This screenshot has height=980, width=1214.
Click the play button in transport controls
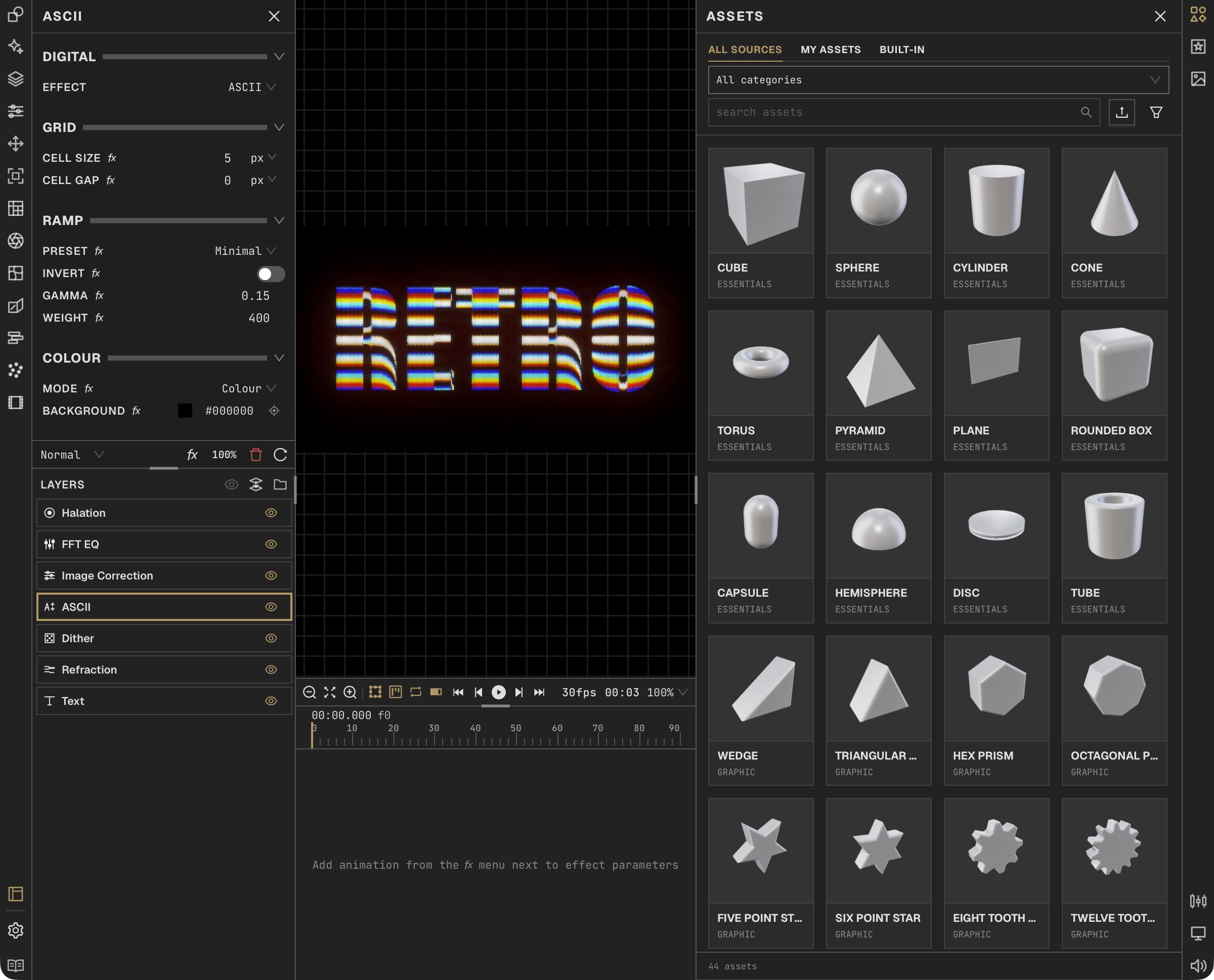pos(499,692)
